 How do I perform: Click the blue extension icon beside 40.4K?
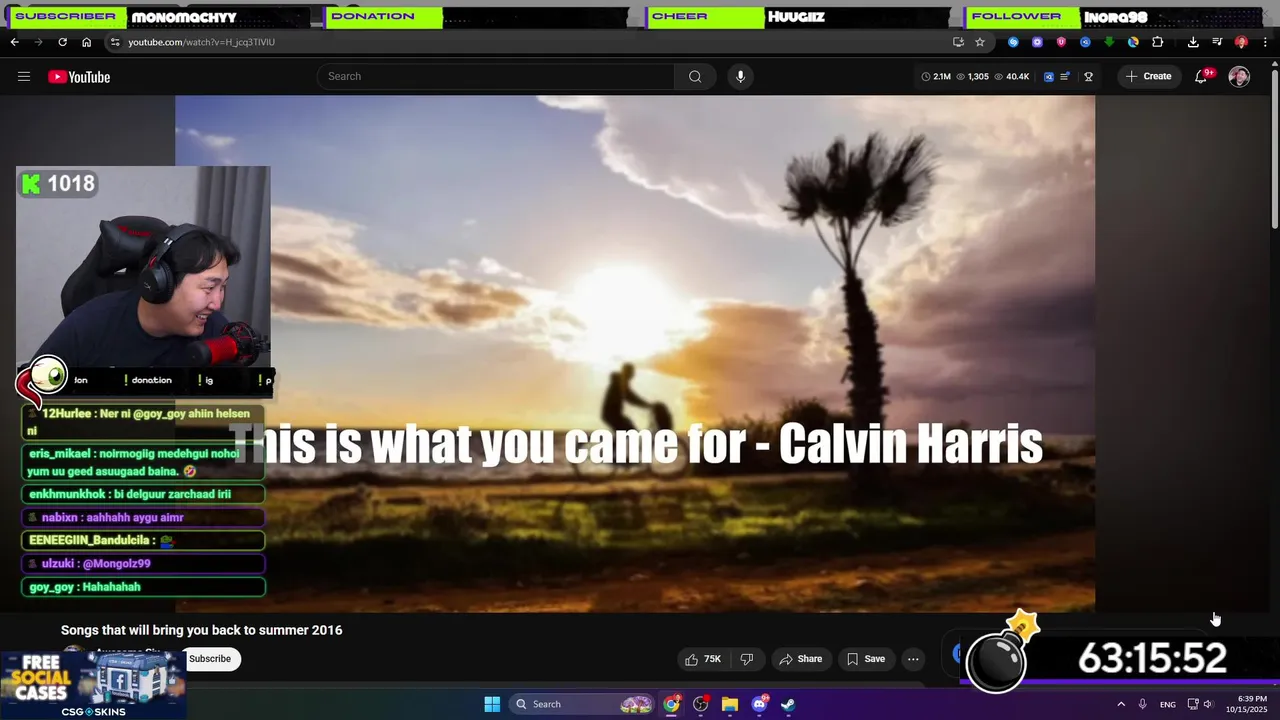[1048, 77]
